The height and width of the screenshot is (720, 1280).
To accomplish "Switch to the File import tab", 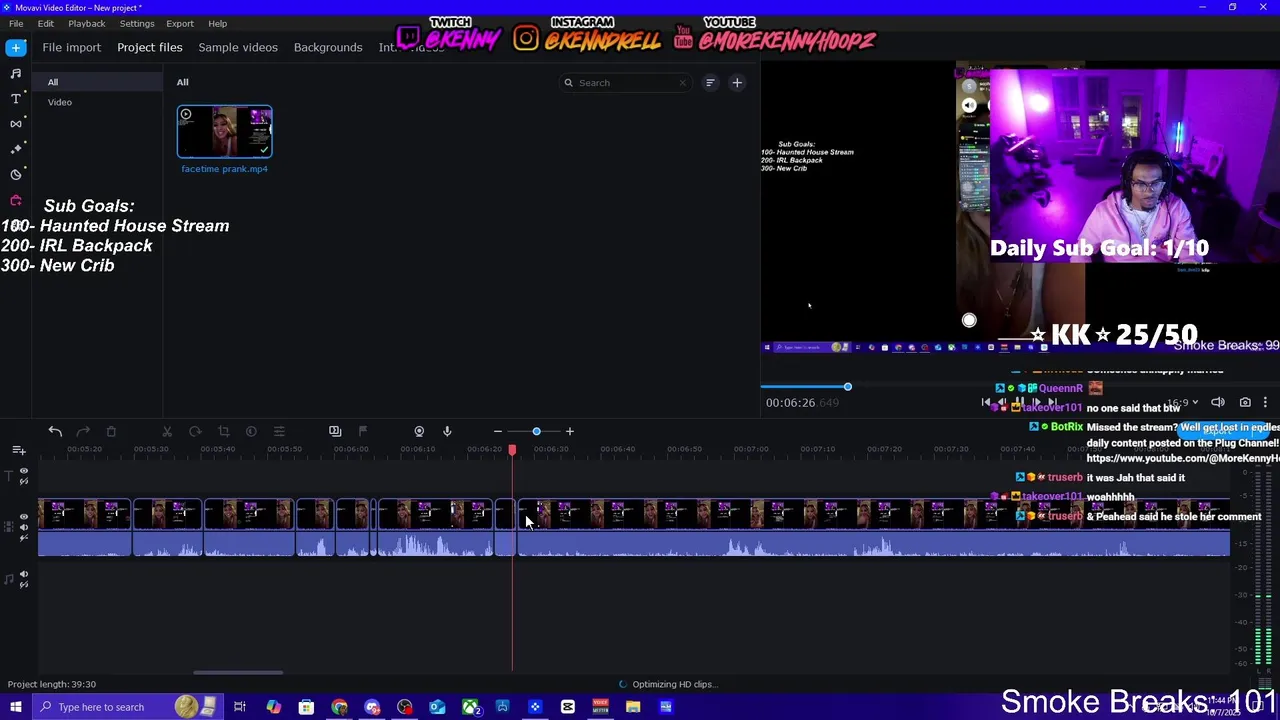I will pos(72,47).
